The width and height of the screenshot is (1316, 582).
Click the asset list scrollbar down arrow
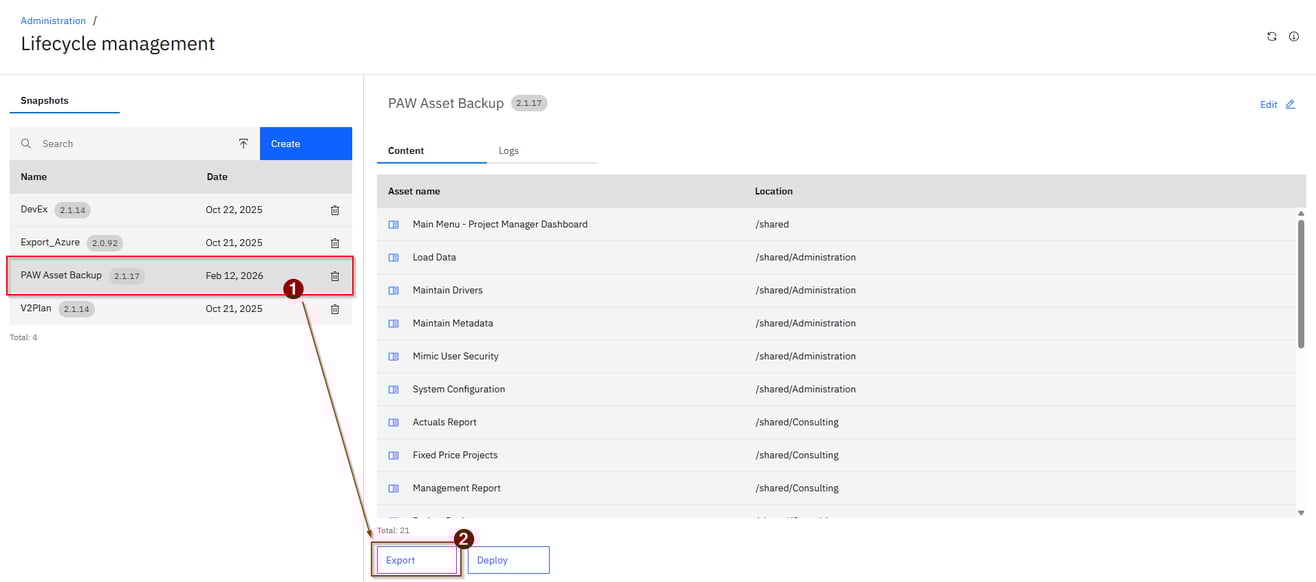click(1301, 512)
